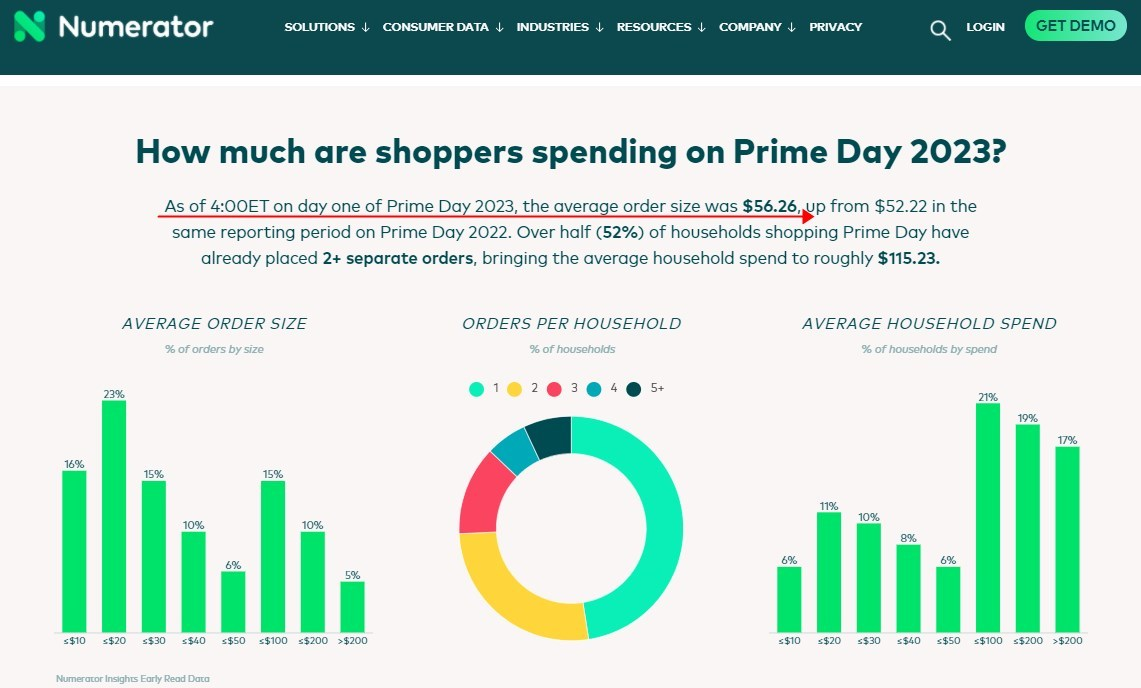
Task: Click the yellow legend dot for 2 orders
Action: point(514,389)
